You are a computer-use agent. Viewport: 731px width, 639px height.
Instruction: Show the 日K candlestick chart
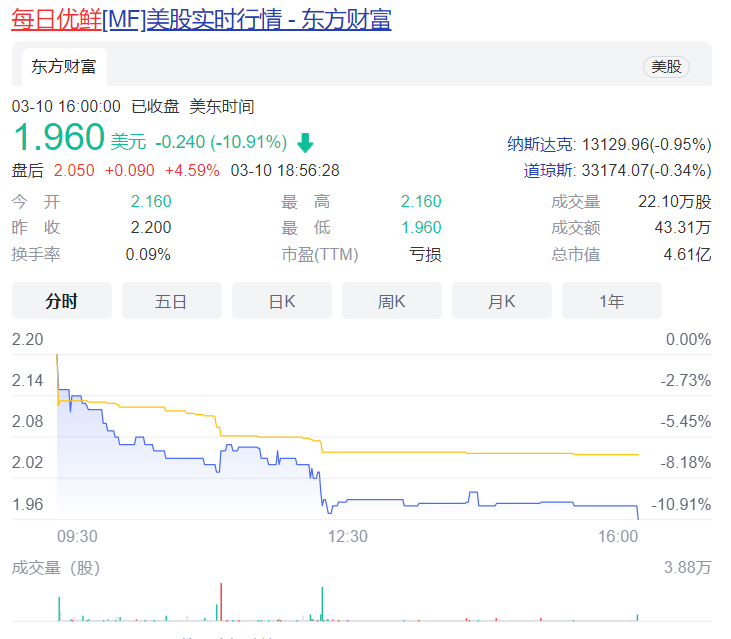click(282, 301)
